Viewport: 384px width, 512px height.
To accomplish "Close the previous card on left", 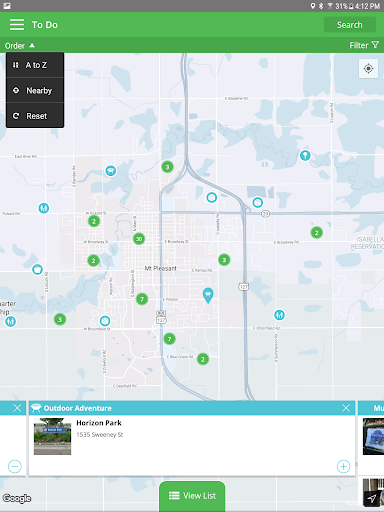I will tap(17, 408).
